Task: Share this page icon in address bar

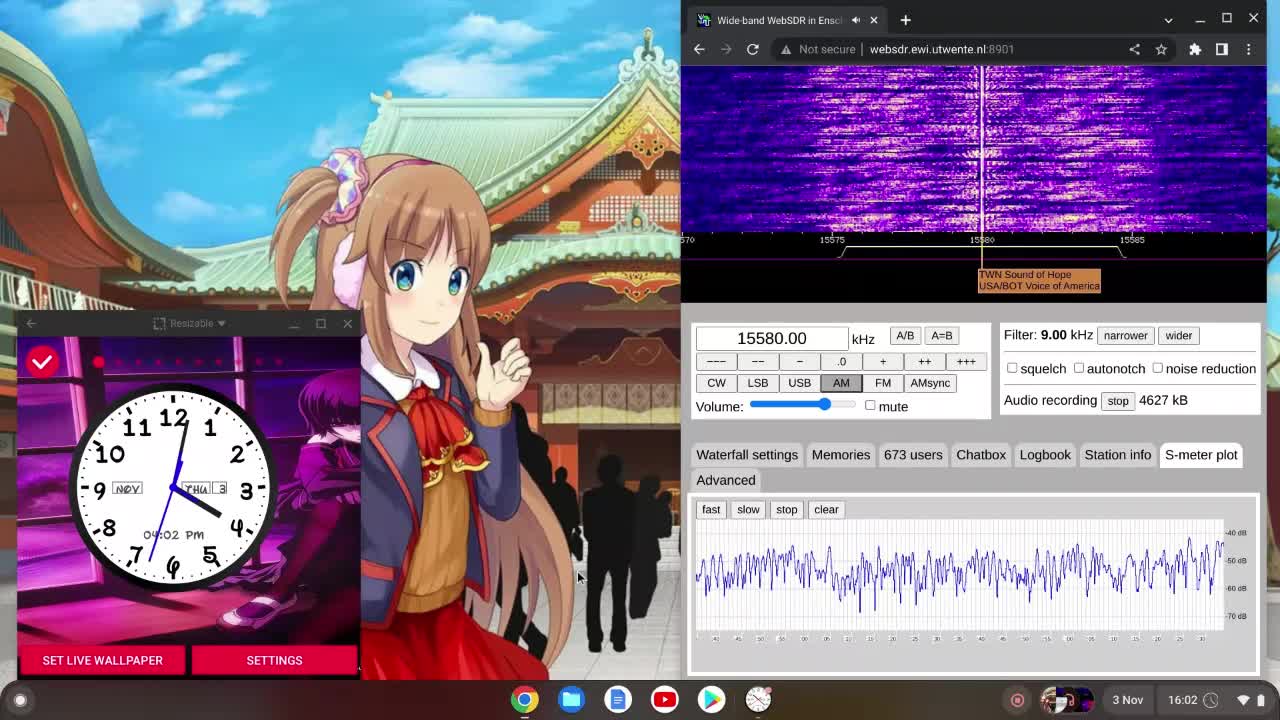Action: pos(1134,49)
